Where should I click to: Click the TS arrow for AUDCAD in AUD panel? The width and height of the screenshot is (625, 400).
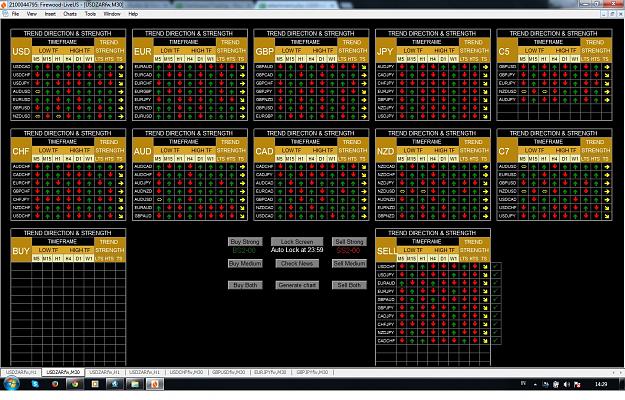tap(242, 167)
